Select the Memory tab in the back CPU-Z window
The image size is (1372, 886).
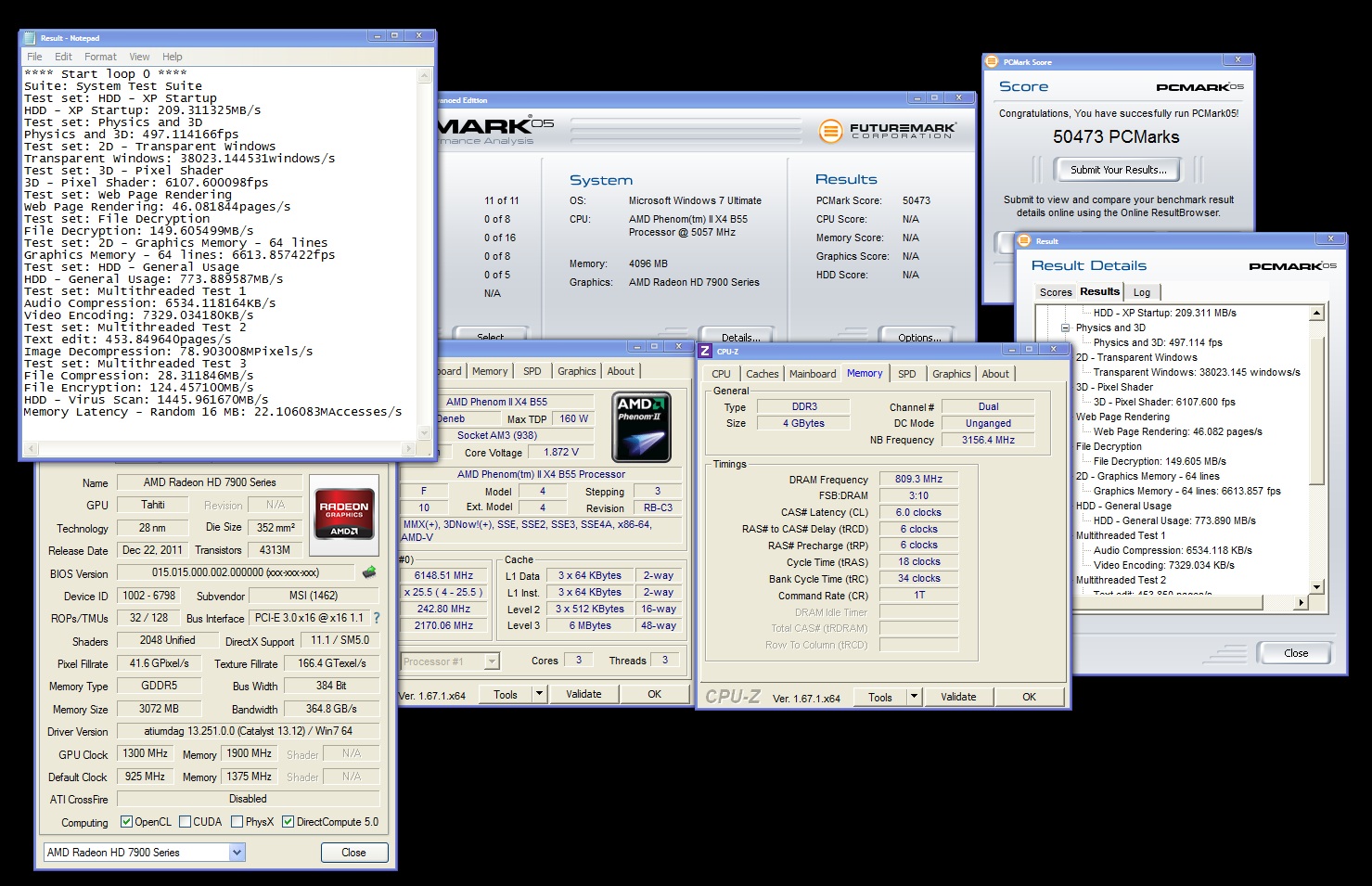pos(490,371)
